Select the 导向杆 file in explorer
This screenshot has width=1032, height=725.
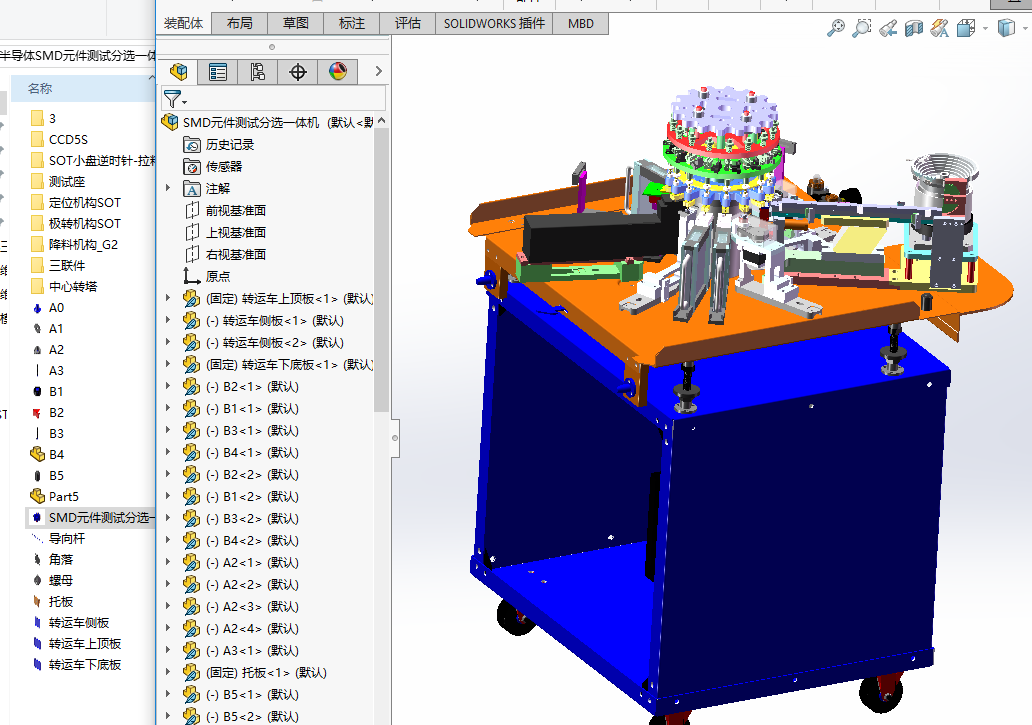pyautogui.click(x=66, y=538)
